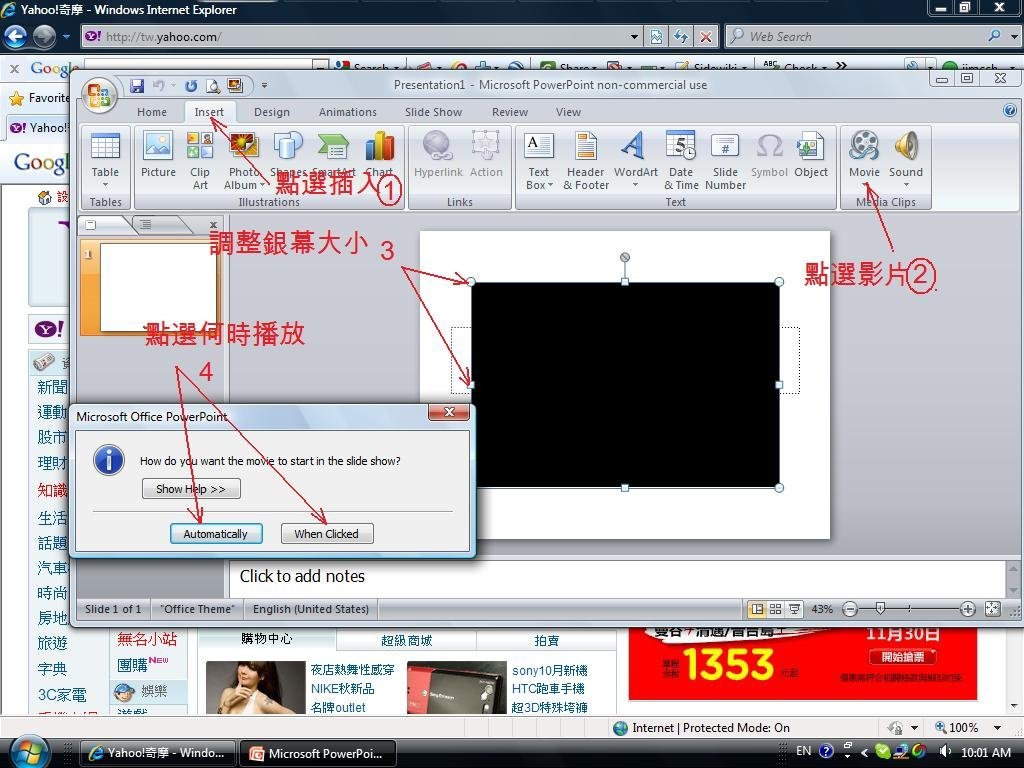The image size is (1024, 768).
Task: Open Photo Album dropdown
Action: [263, 185]
